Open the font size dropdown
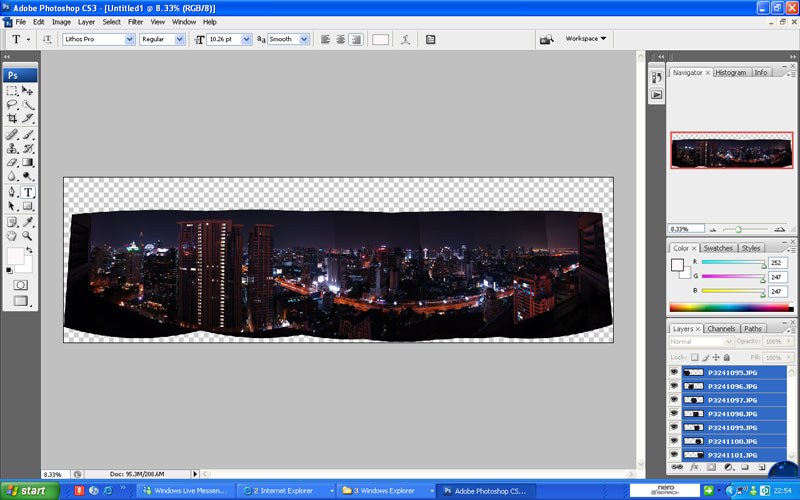This screenshot has height=500, width=800. (x=246, y=39)
